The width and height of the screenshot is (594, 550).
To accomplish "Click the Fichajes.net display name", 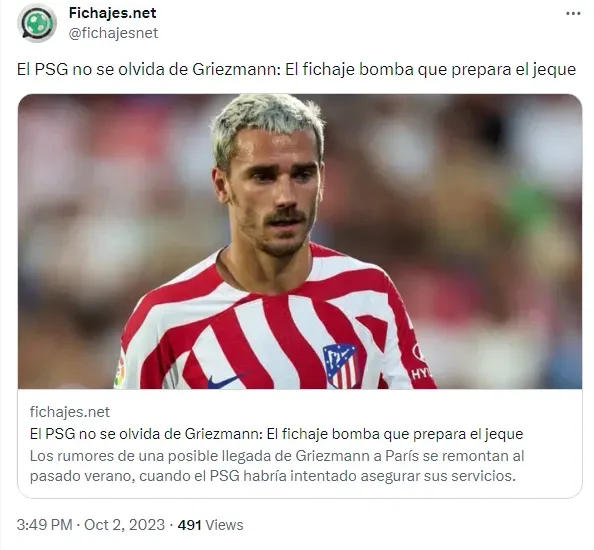I will (113, 13).
